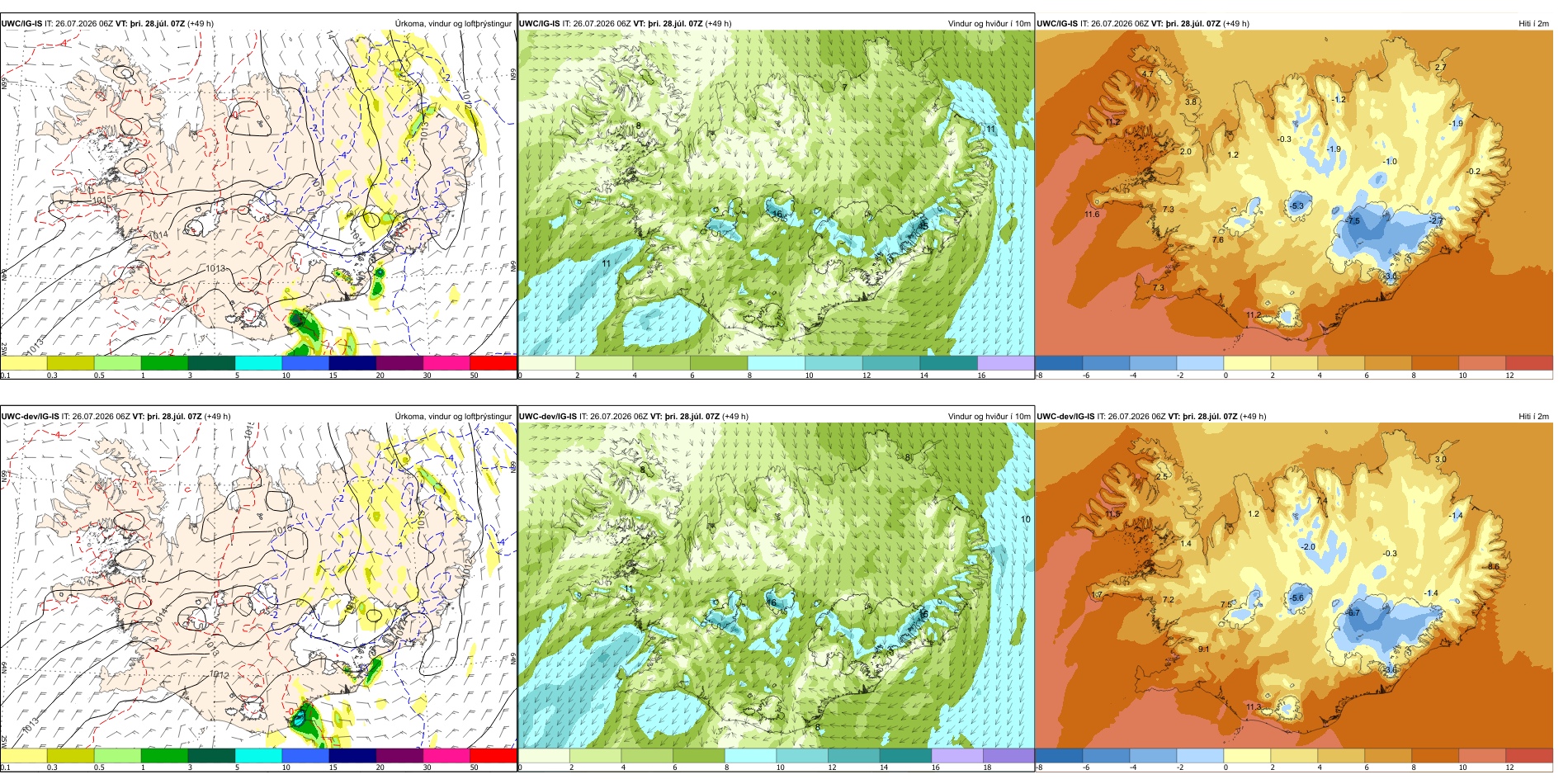
Task: Select the dark orange 8–10 swatch in UWC-dev temperature legend
Action: (1435, 755)
